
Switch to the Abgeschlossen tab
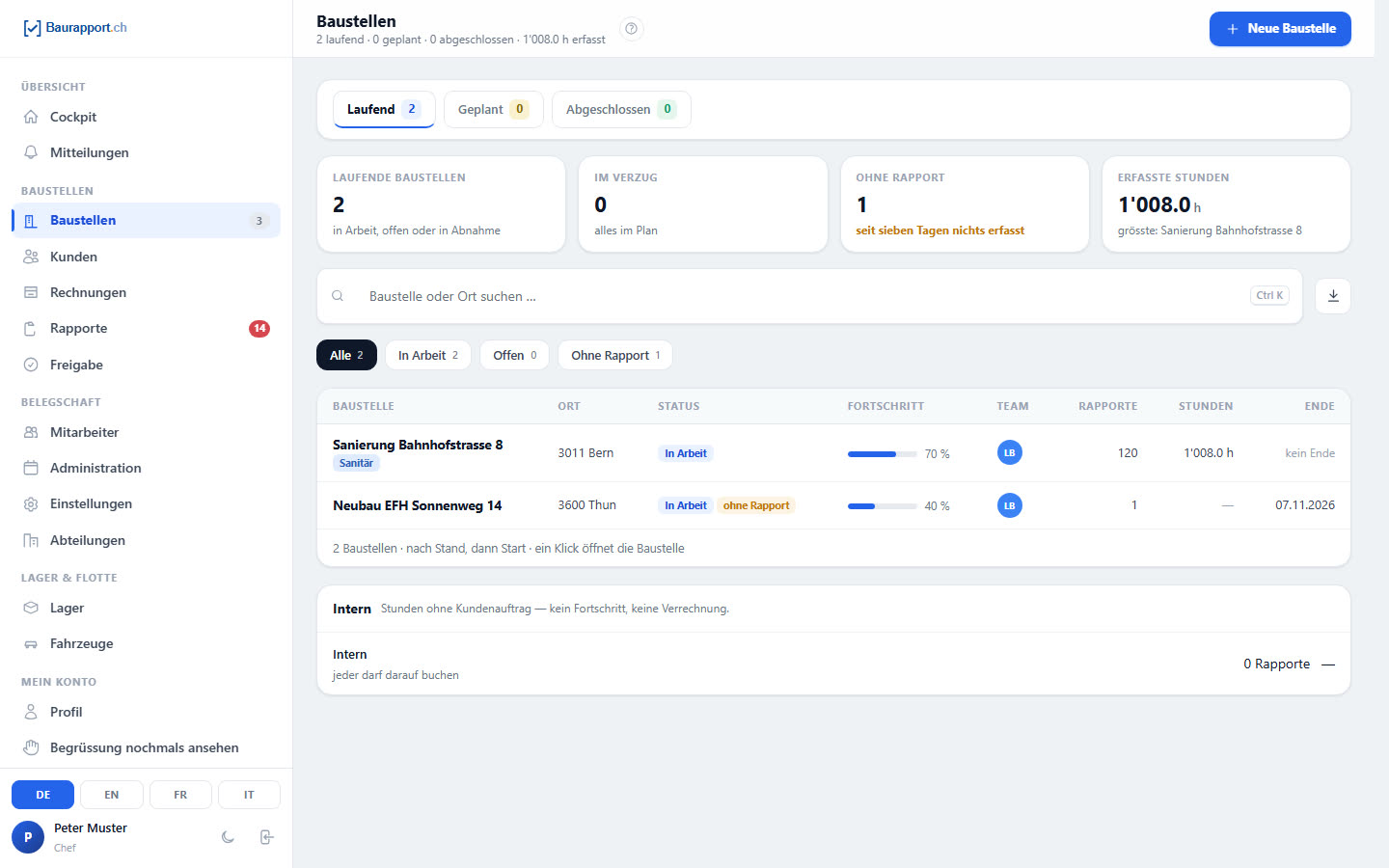621,109
